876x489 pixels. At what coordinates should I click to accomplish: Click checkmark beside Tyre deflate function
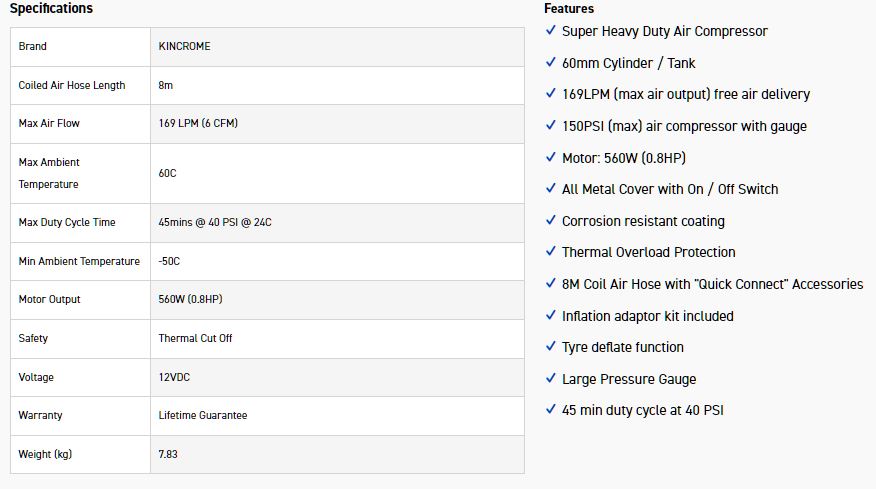(551, 347)
